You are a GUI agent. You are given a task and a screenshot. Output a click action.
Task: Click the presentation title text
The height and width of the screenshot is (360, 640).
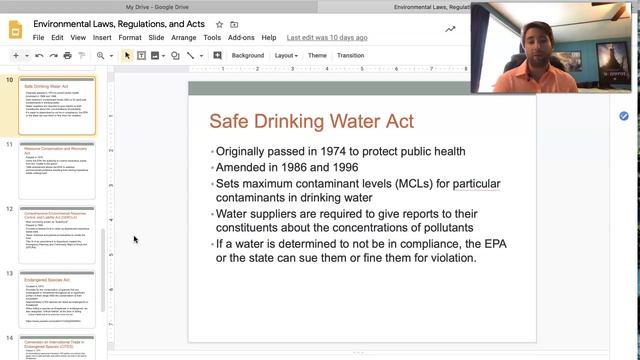pos(119,24)
